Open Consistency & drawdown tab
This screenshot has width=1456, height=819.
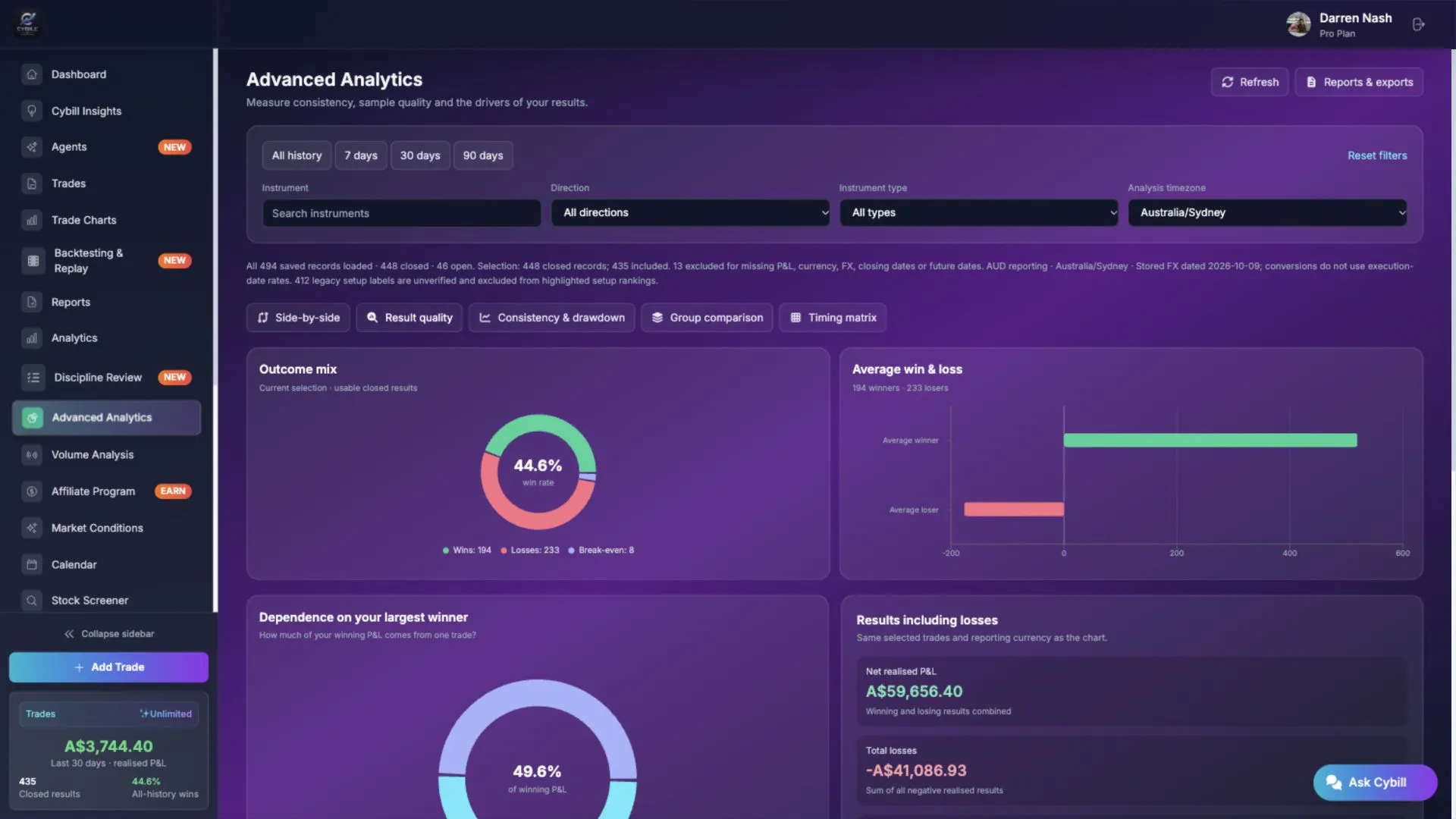[551, 318]
